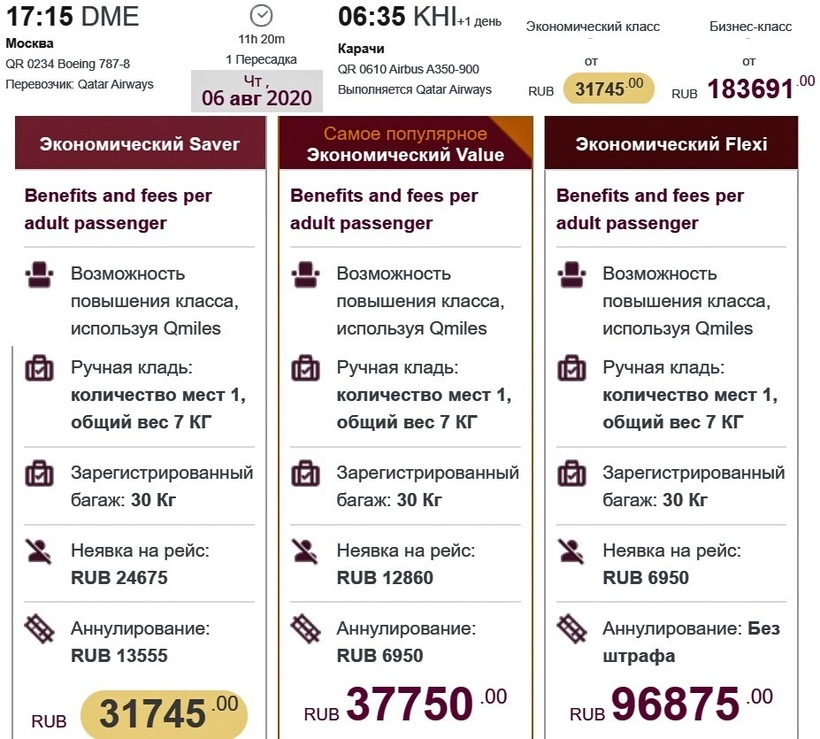Select economy class price 31745 at top
The height and width of the screenshot is (739, 820).
(x=608, y=88)
